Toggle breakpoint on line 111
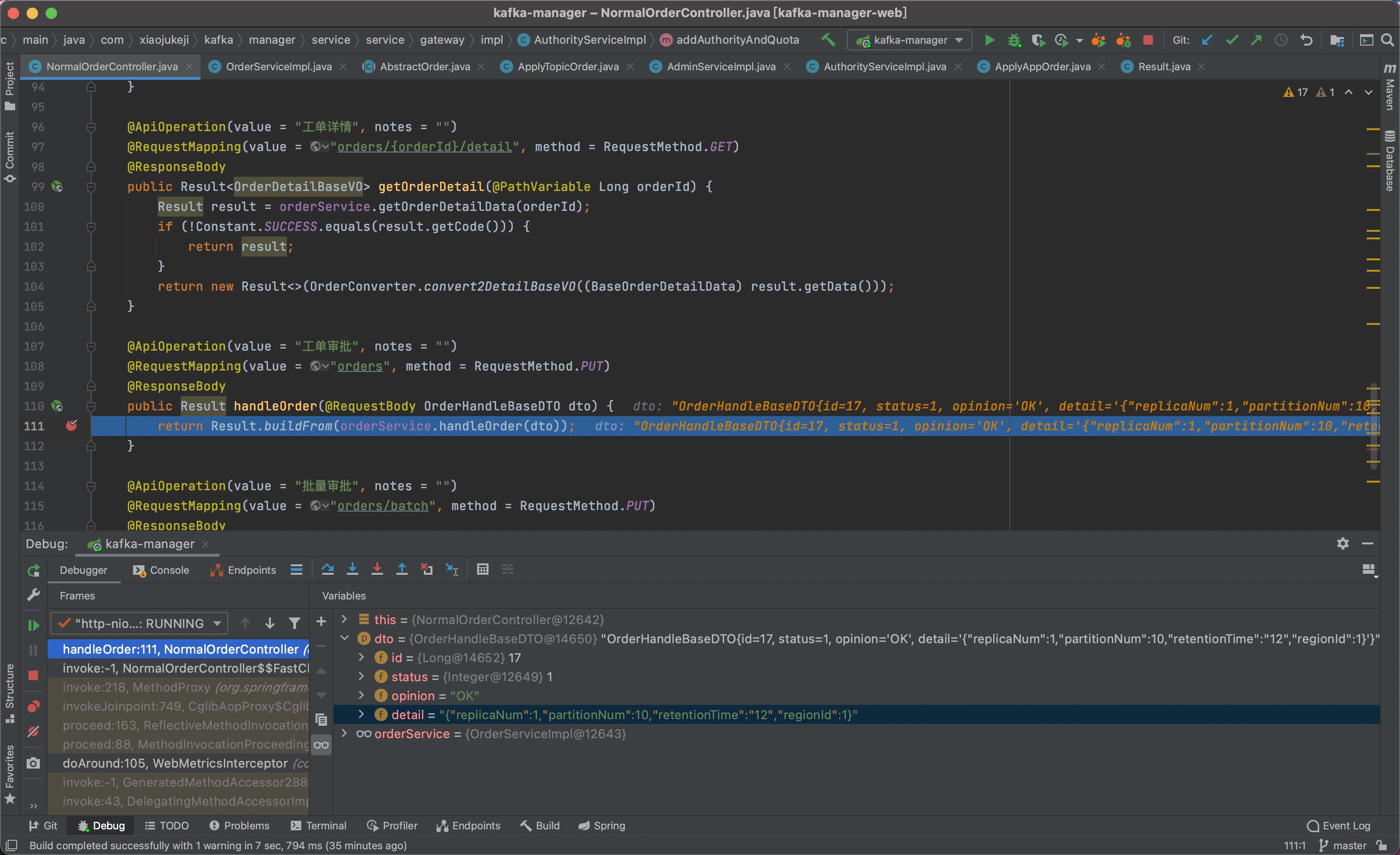 (x=72, y=426)
